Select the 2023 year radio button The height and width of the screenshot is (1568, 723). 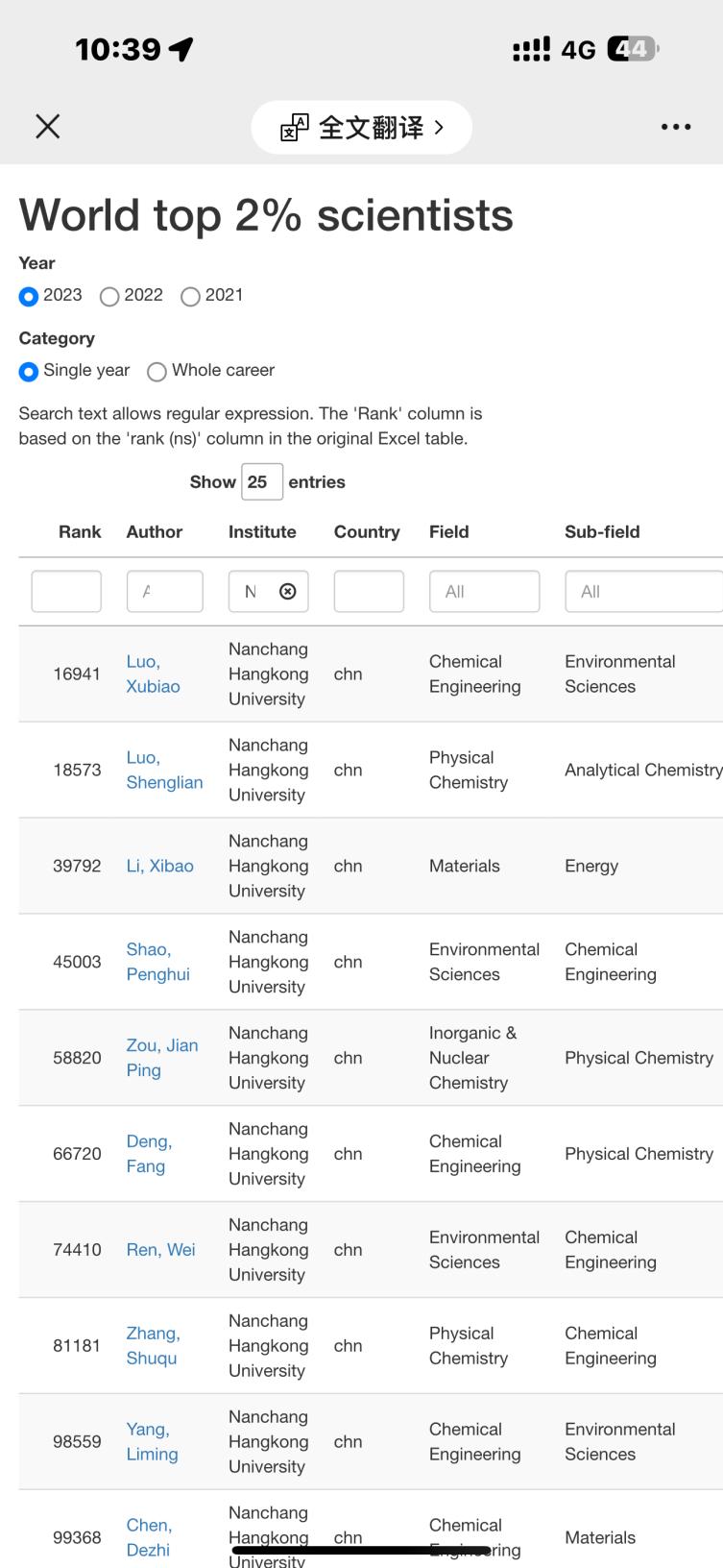[x=29, y=296]
